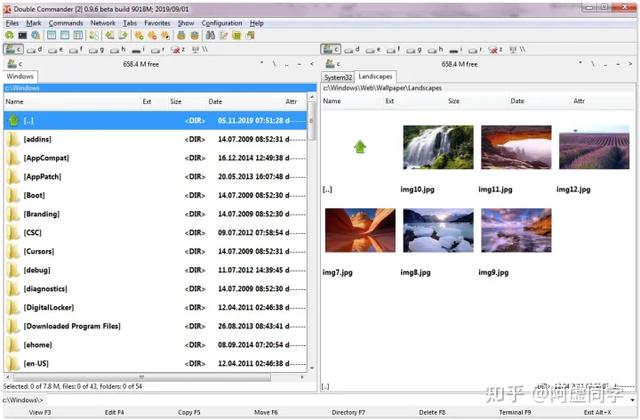Click the binoculars Search toolbar icon
This screenshot has width=640, height=420.
(210, 36)
